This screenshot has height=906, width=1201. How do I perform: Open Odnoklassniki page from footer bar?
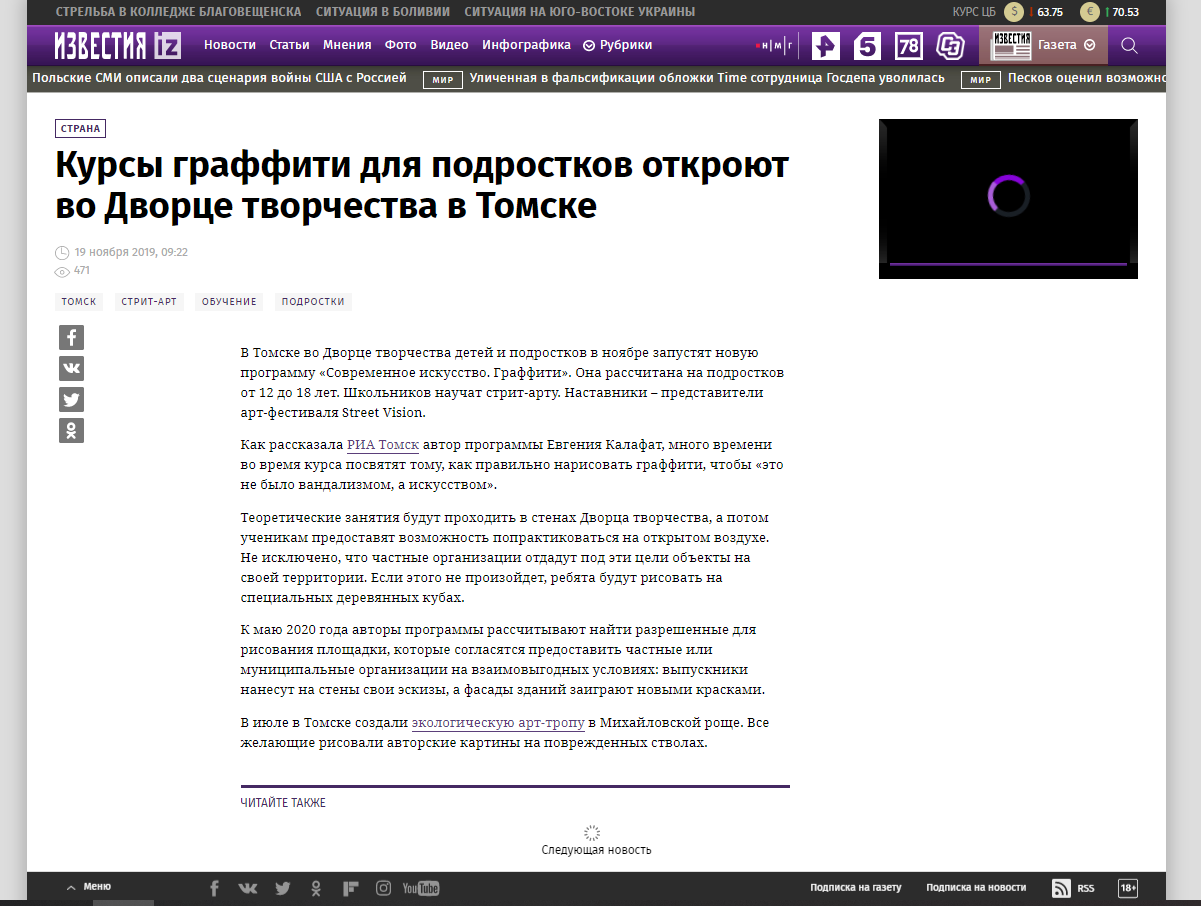point(316,888)
